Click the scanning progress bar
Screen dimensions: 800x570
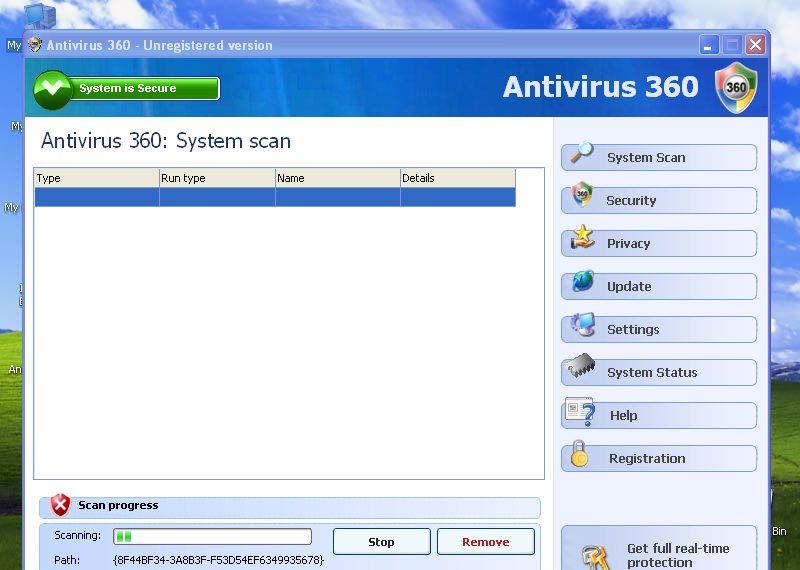pyautogui.click(x=212, y=537)
